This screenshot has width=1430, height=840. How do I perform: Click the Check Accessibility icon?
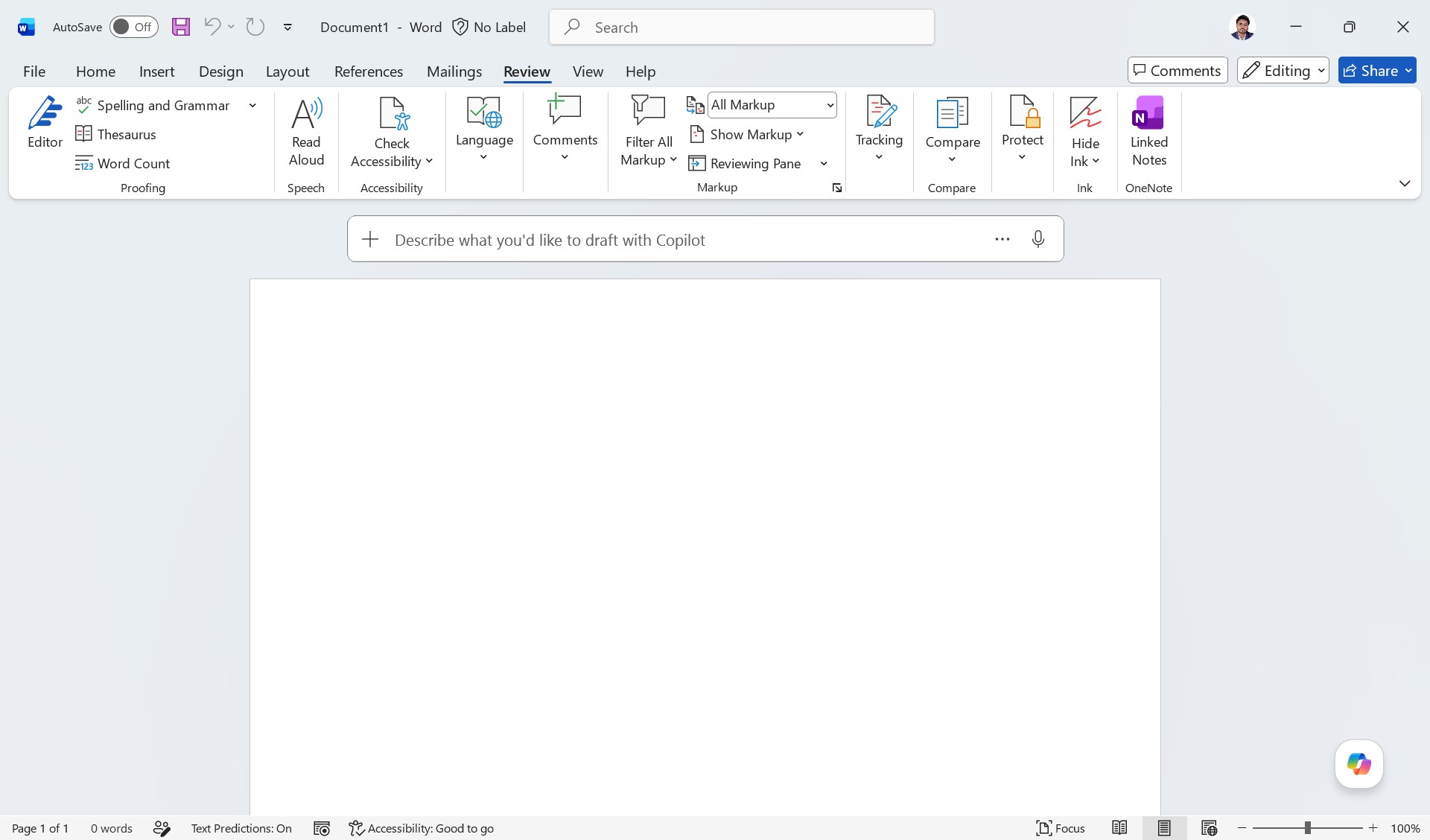point(393,114)
